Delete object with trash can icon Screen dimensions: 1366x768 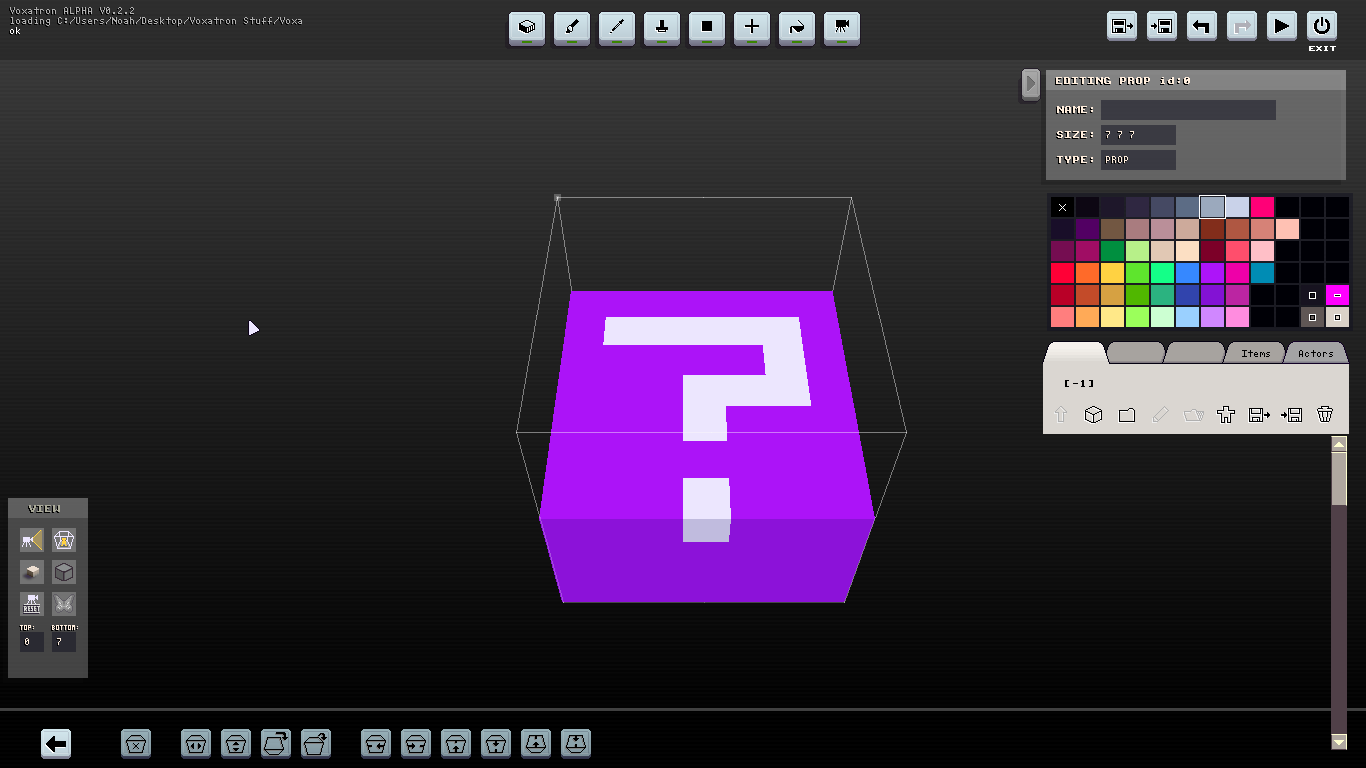coord(1325,414)
